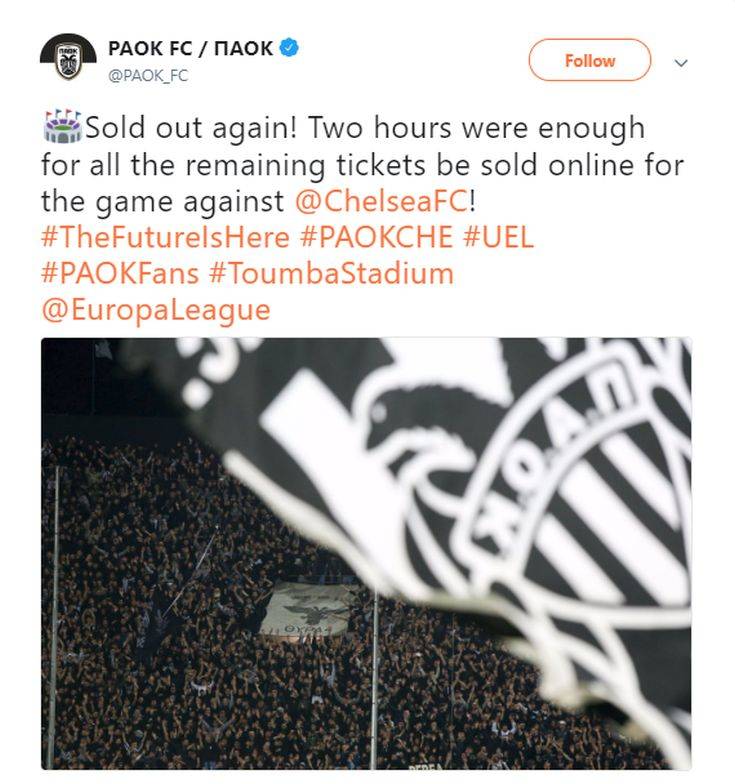
Task: Click the @PAOK_FC handle
Action: (x=147, y=75)
